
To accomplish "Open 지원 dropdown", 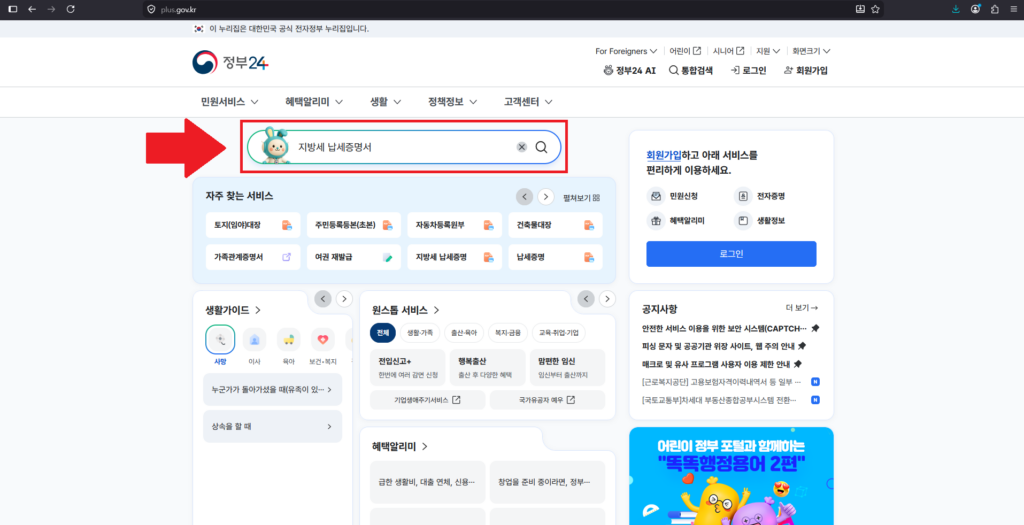I will coord(768,51).
